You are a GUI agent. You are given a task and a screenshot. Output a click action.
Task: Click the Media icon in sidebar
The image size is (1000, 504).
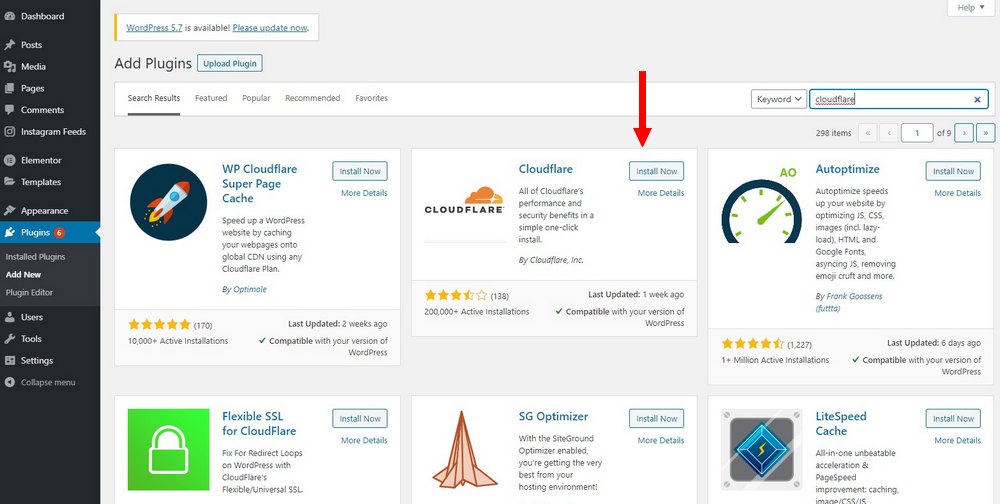point(10,66)
